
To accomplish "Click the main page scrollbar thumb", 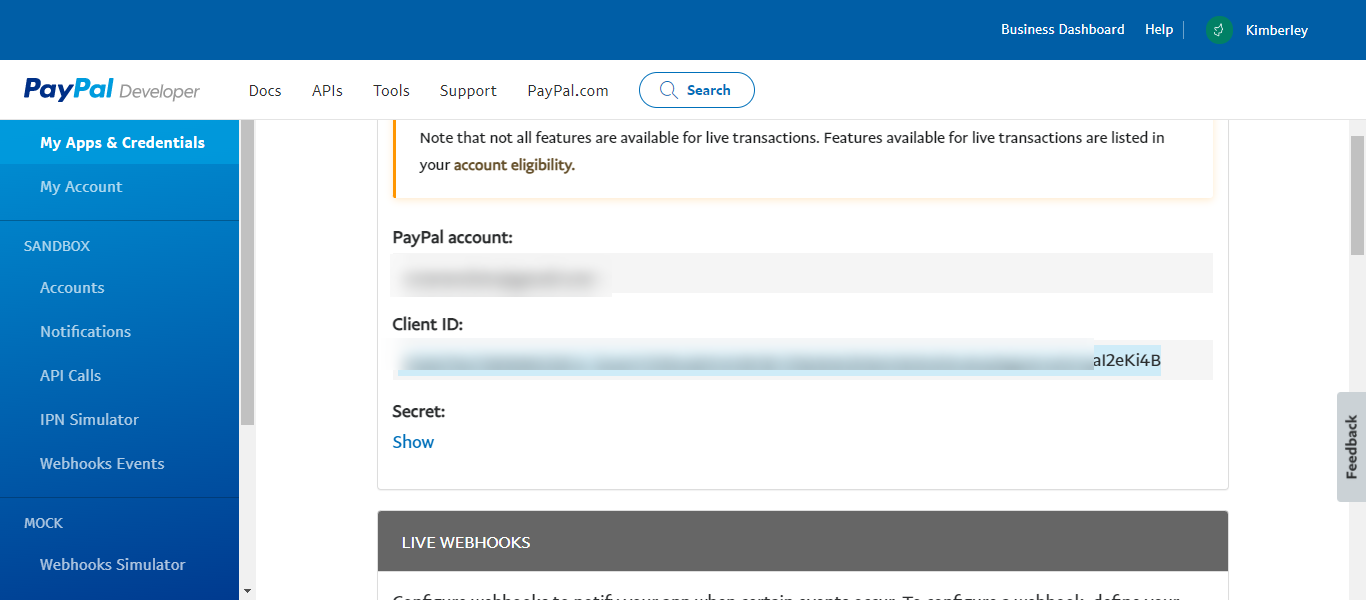I will 1357,195.
